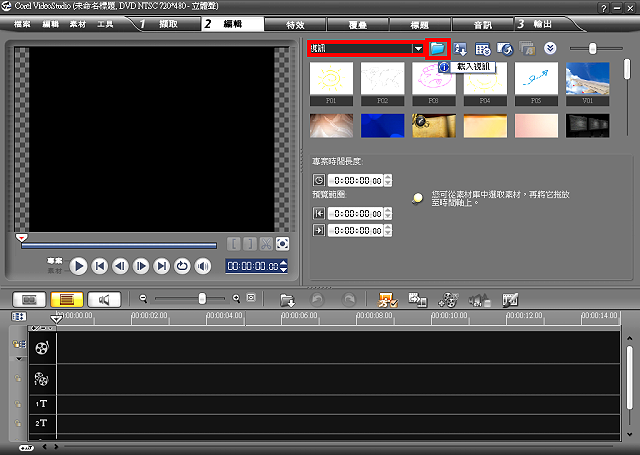The image size is (640, 455).
Task: Undo the last action
Action: click(318, 300)
